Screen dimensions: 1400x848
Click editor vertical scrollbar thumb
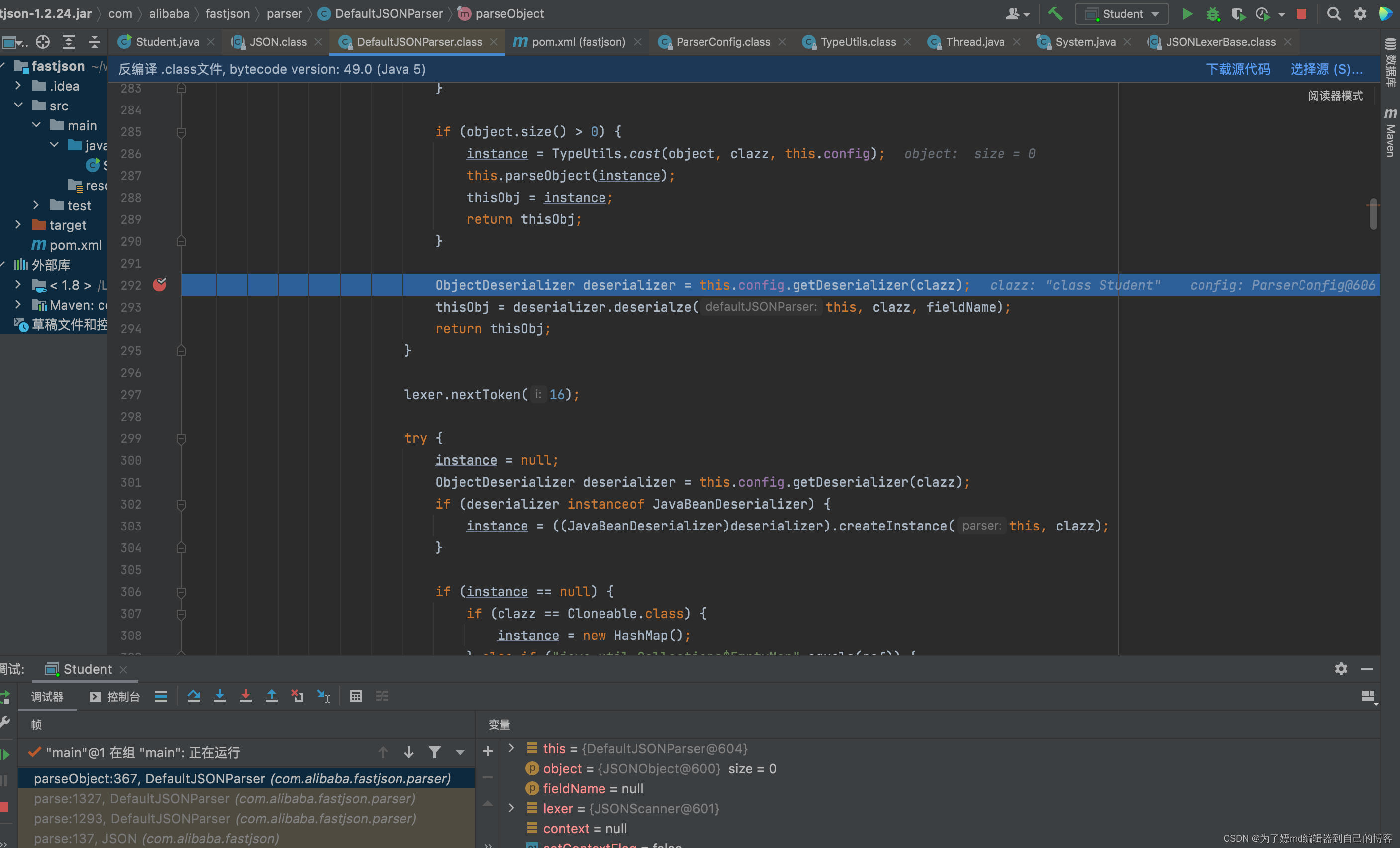point(1373,213)
